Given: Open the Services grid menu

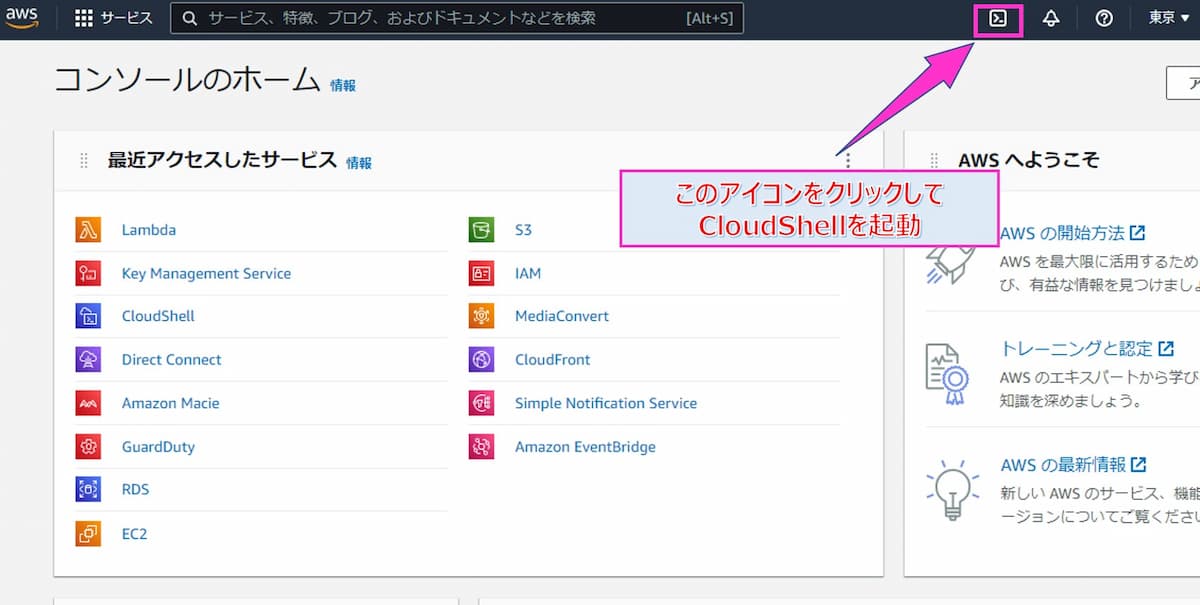Looking at the screenshot, I should pos(113,18).
